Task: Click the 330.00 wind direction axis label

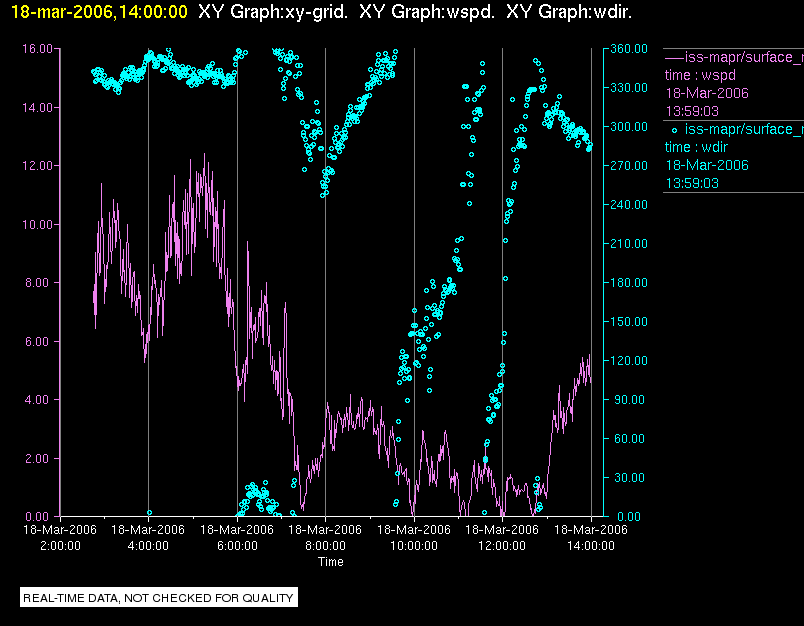Action: click(629, 88)
